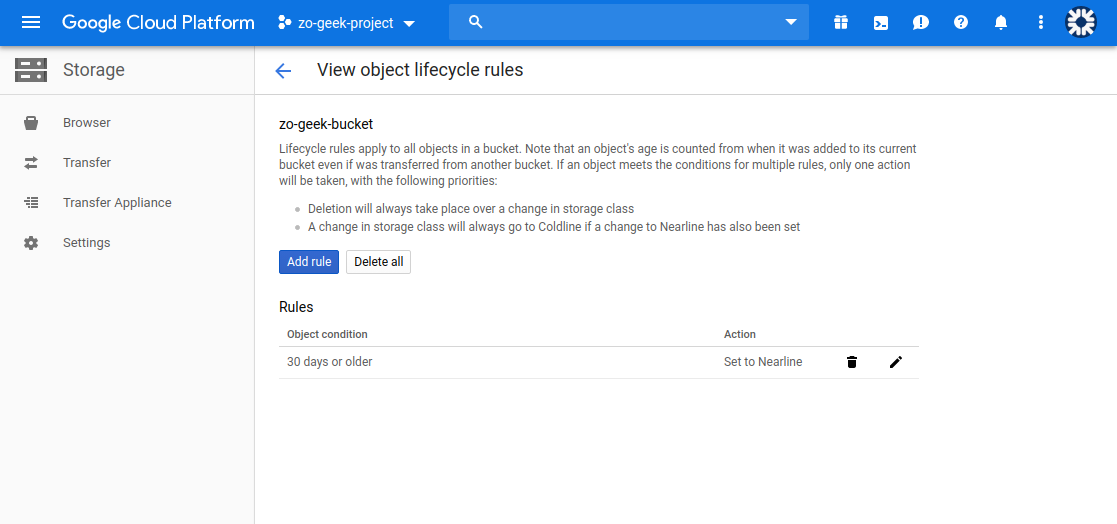Click the Deletion priority bullet text
Viewport: 1117px width, 524px height.
pos(471,209)
